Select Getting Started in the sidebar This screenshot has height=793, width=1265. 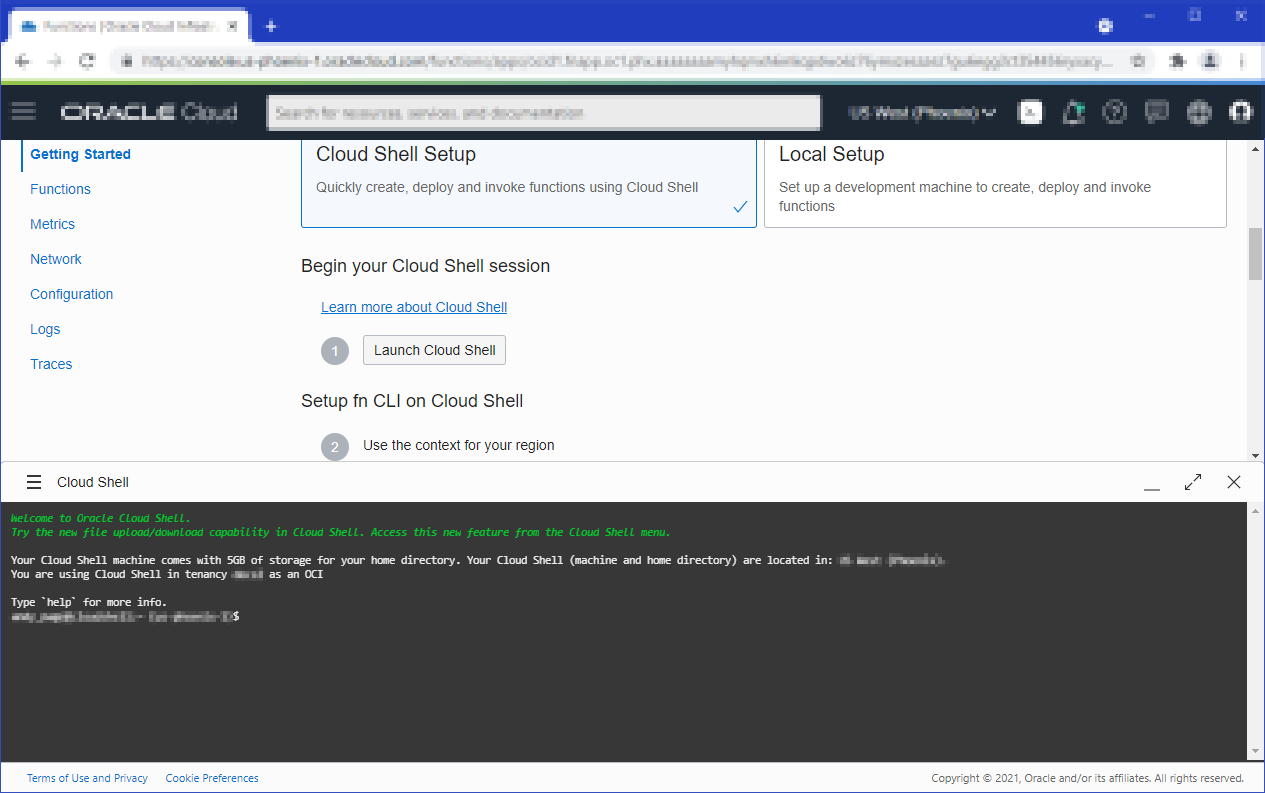pyautogui.click(x=80, y=154)
